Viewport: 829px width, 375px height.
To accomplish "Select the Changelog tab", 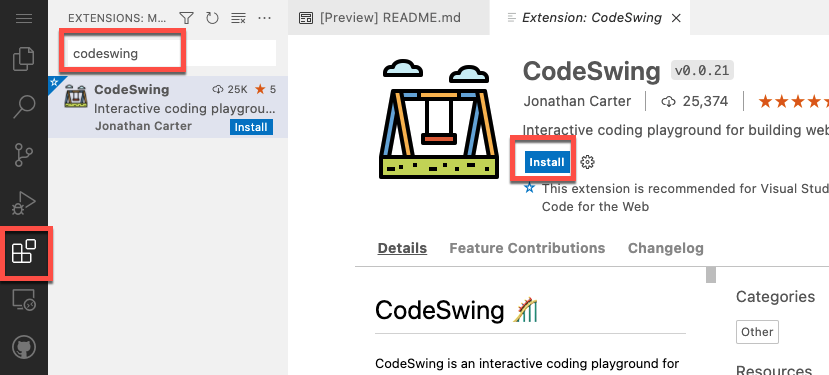I will pyautogui.click(x=666, y=248).
